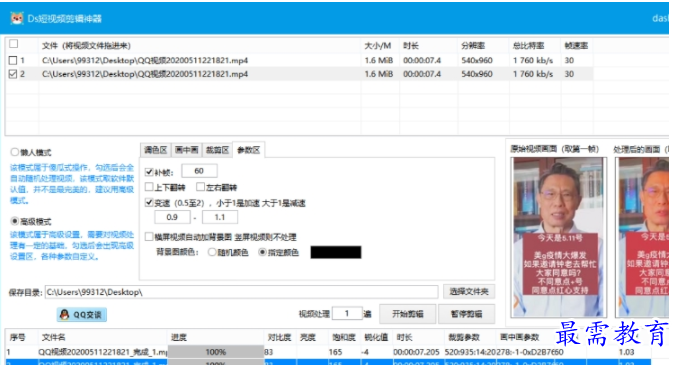This screenshot has width=677, height=365.
Task: Select the 懒人模式 radio button
Action: [15, 152]
